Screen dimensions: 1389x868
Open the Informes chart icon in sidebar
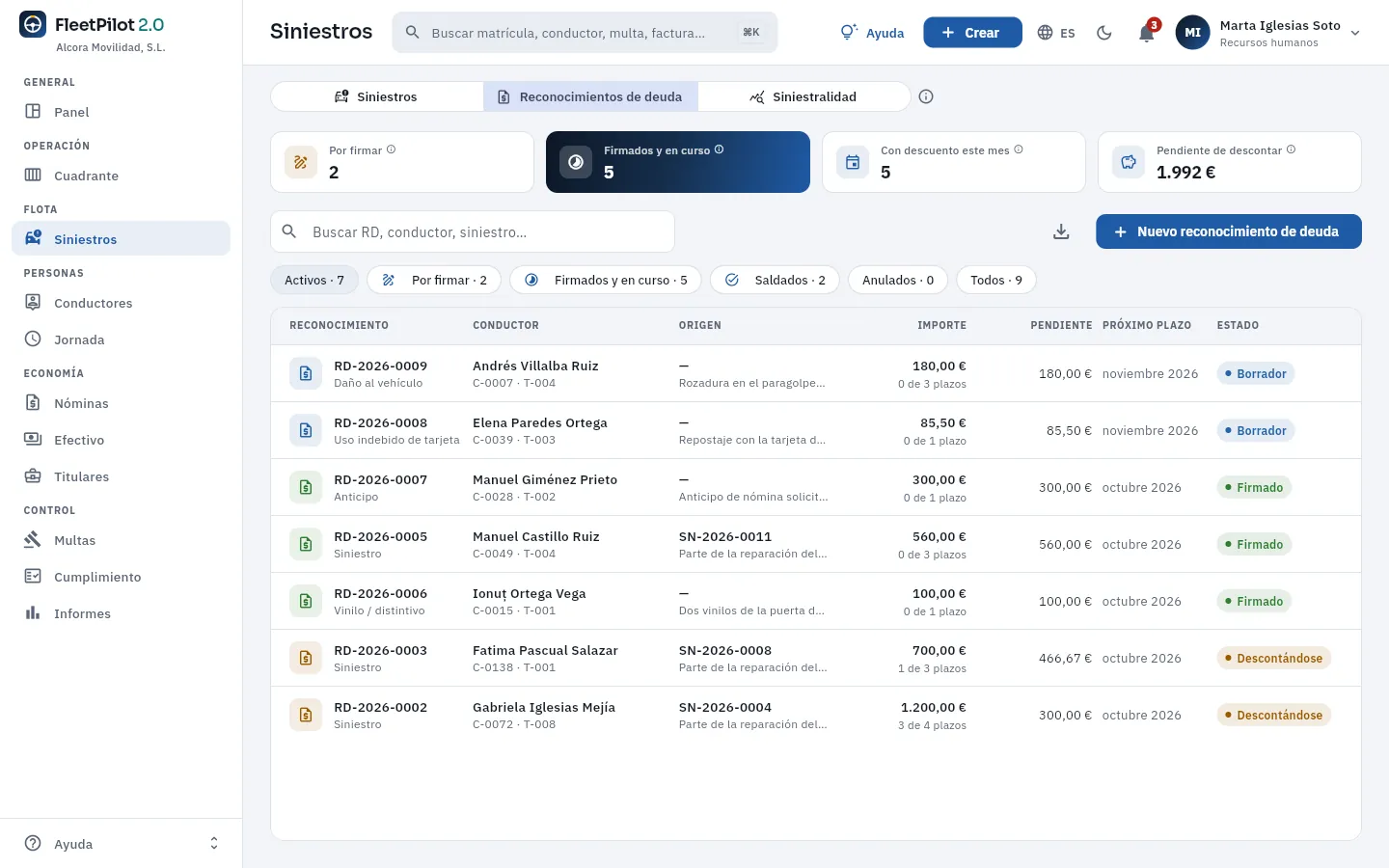click(x=33, y=613)
